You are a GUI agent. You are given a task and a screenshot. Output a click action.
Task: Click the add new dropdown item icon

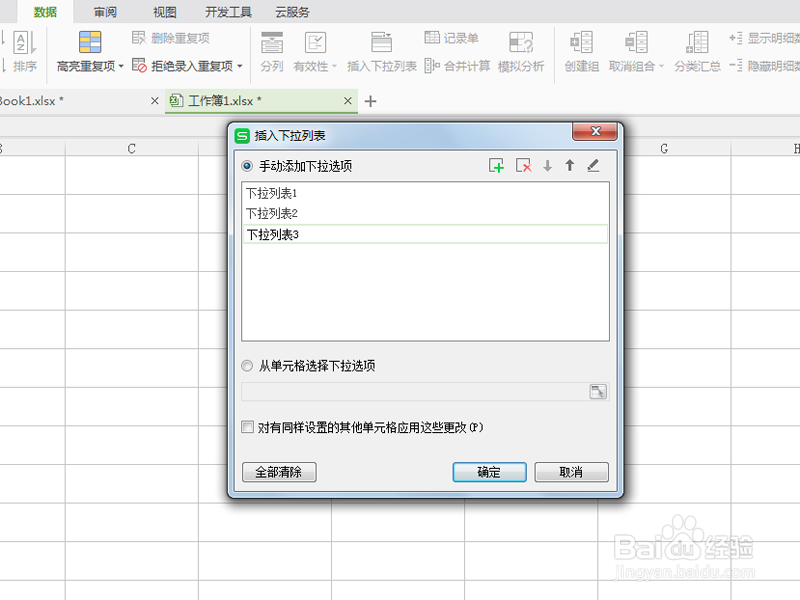coord(496,166)
